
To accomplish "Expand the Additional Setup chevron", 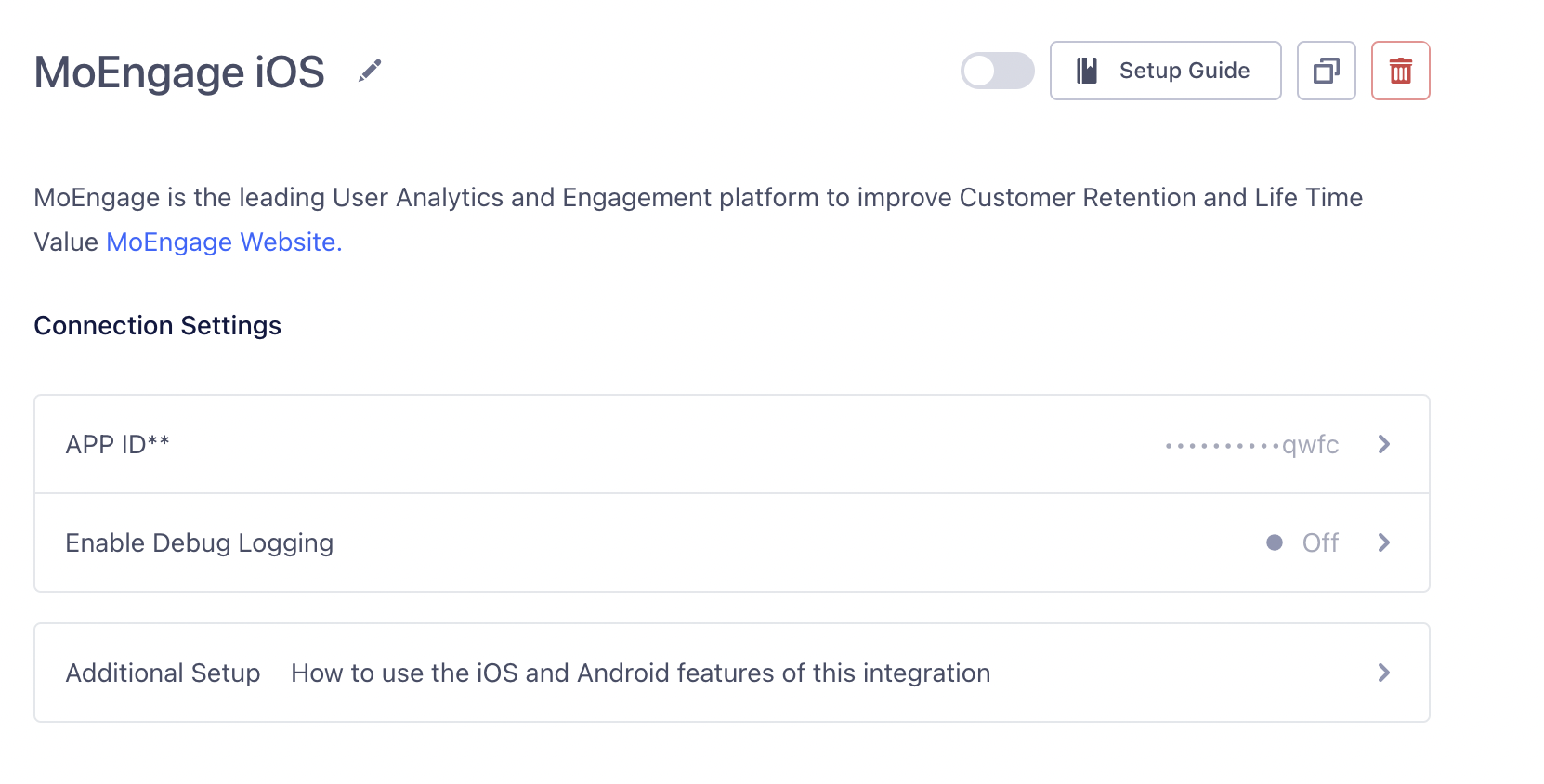I will (1383, 673).
